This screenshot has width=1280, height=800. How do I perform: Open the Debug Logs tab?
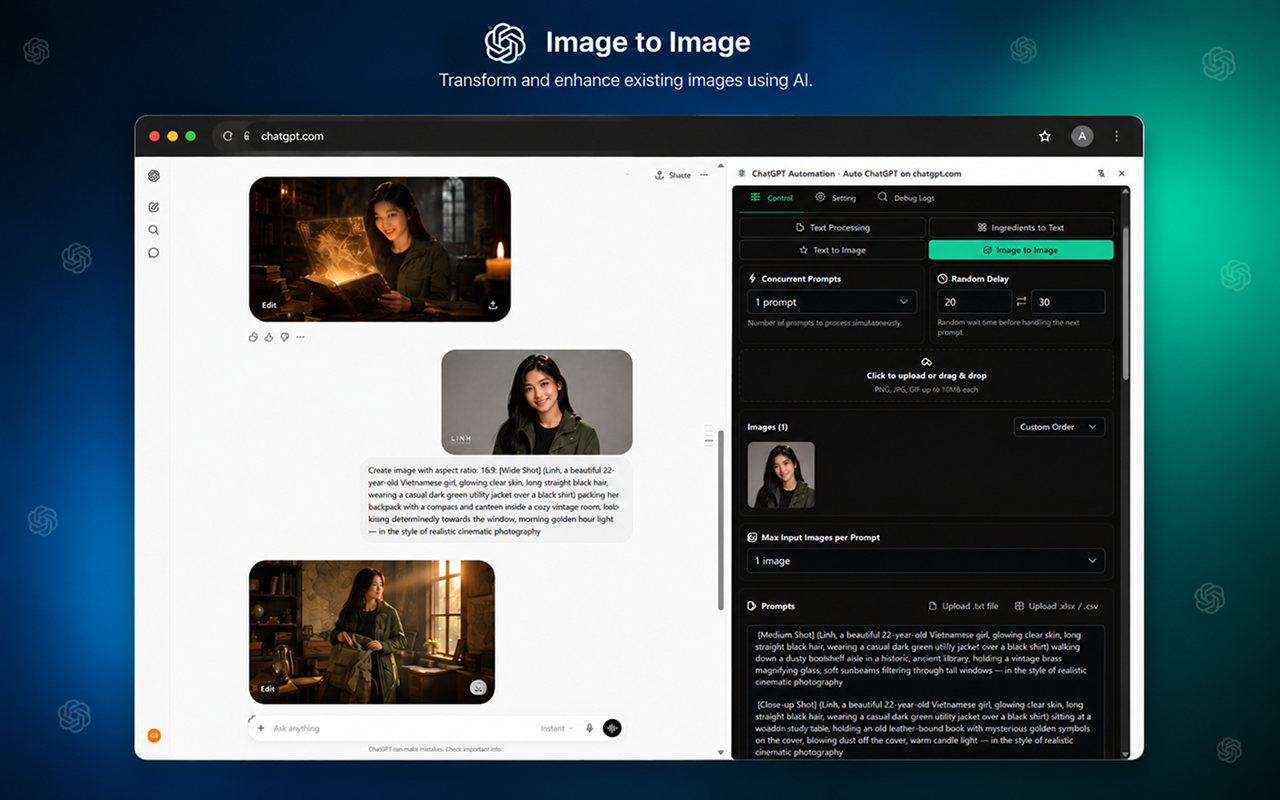click(906, 198)
